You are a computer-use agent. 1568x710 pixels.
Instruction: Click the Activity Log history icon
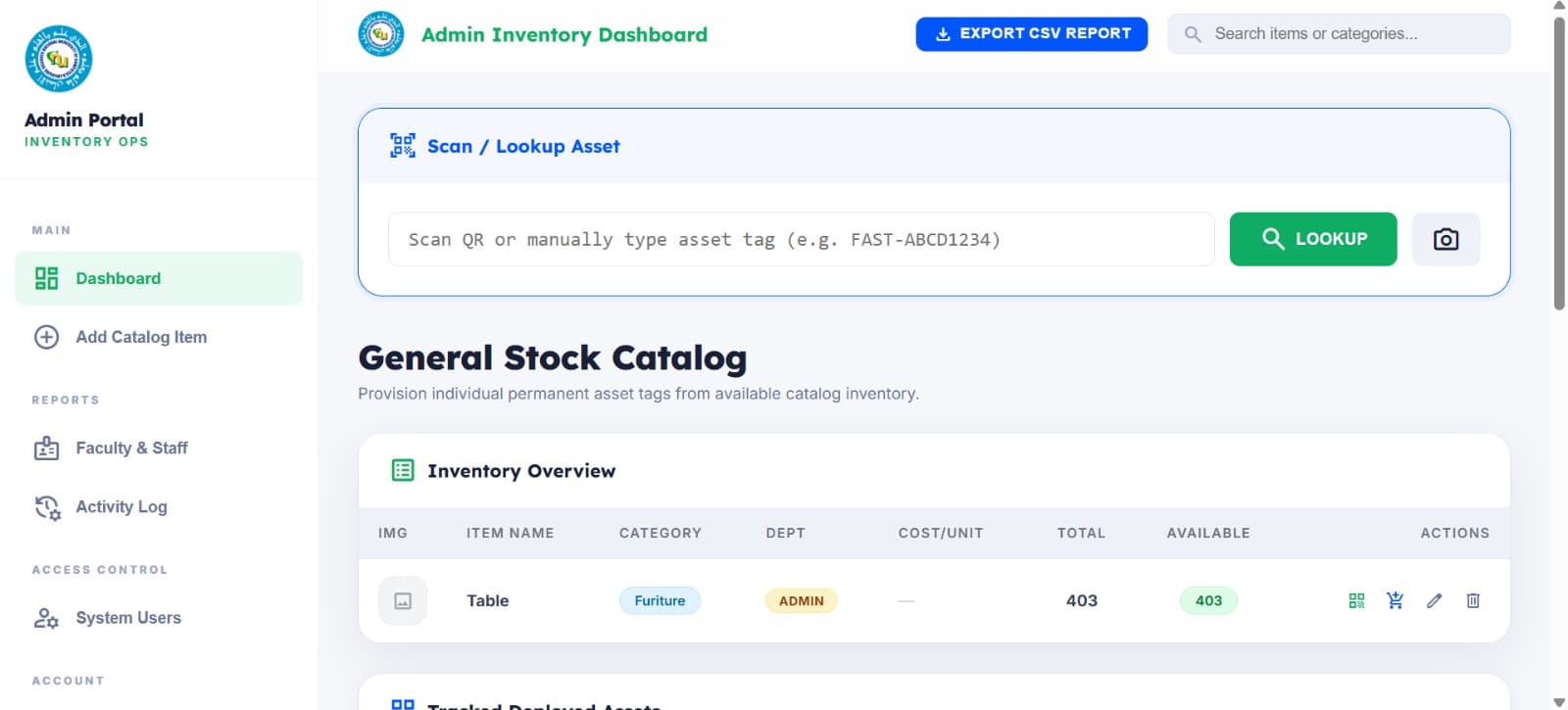point(47,507)
